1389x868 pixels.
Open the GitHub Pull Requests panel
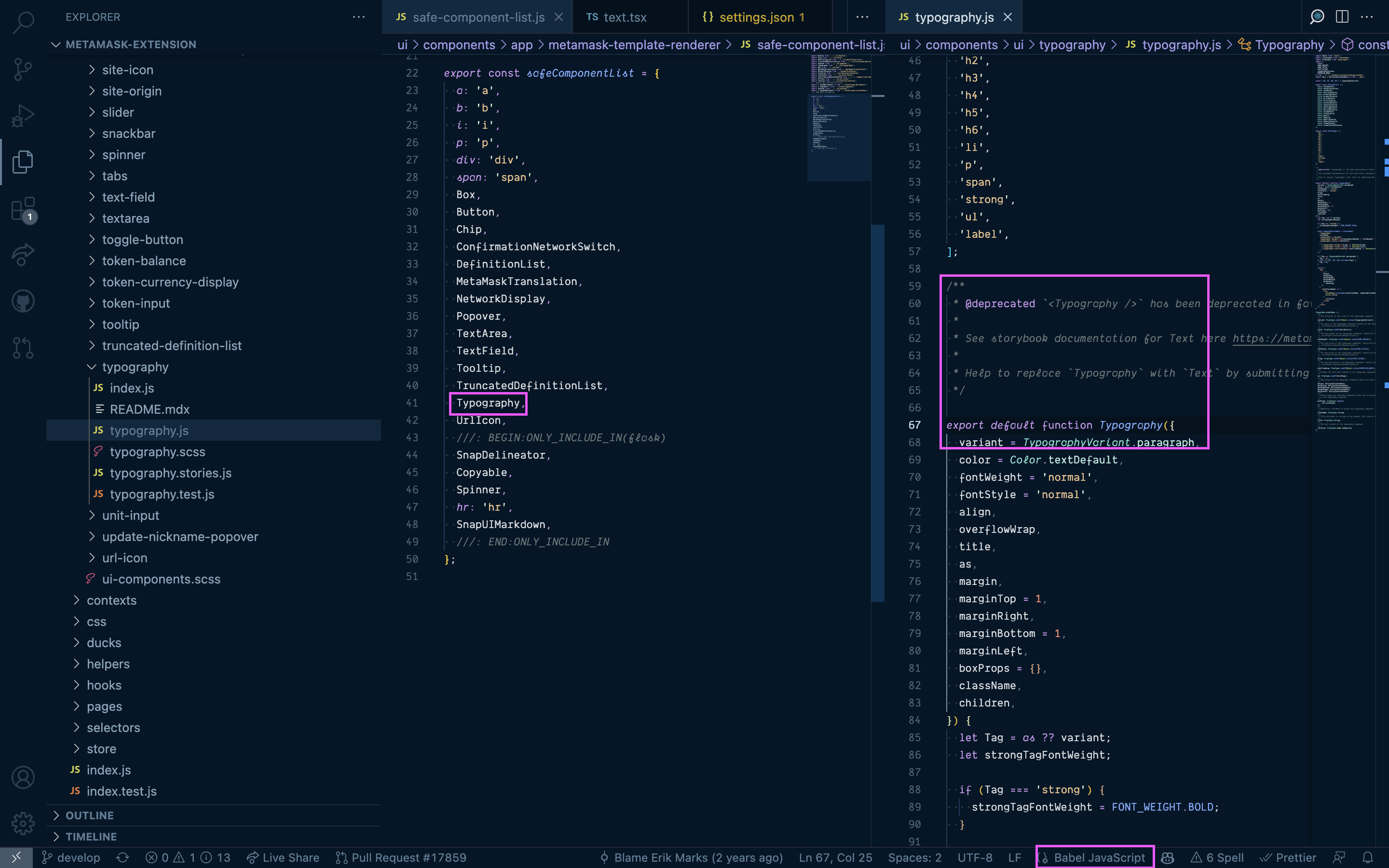(x=22, y=347)
